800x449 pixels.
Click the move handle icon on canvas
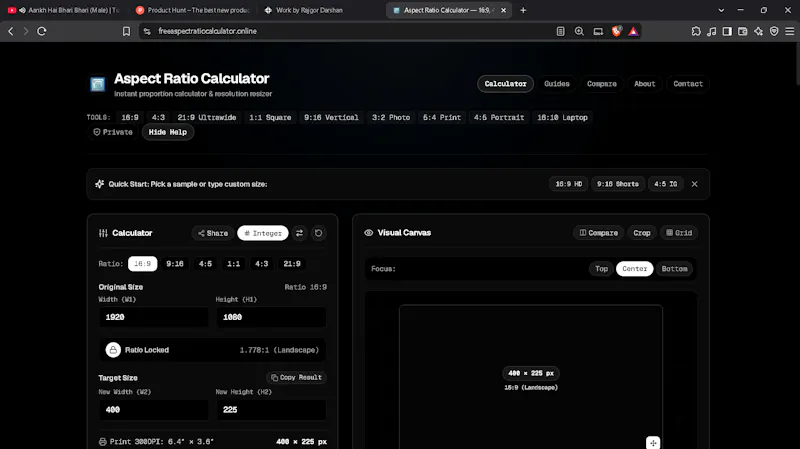click(653, 442)
